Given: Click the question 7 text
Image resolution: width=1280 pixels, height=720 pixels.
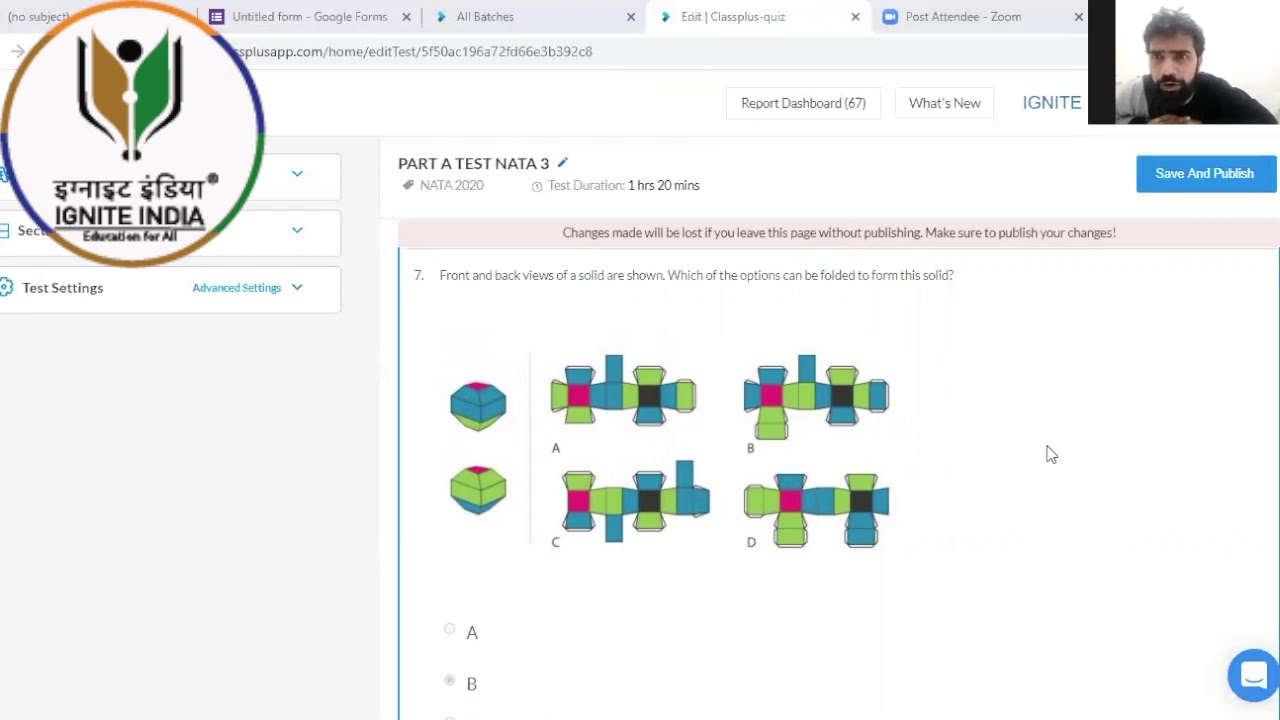Looking at the screenshot, I should pos(696,275).
